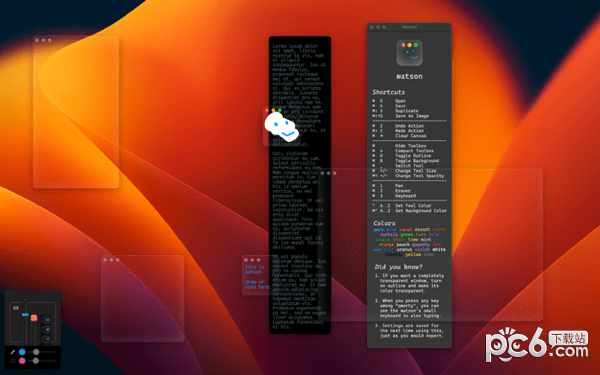
Task: Click the "Eraser" shortcut row in Manual
Action: tap(392, 191)
